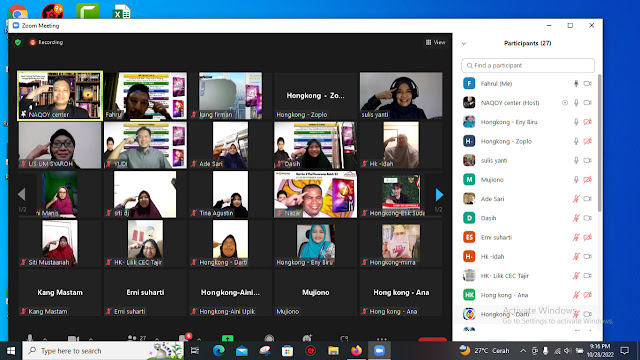Click the taskbar volume icon
The width and height of the screenshot is (640, 360).
coord(567,351)
